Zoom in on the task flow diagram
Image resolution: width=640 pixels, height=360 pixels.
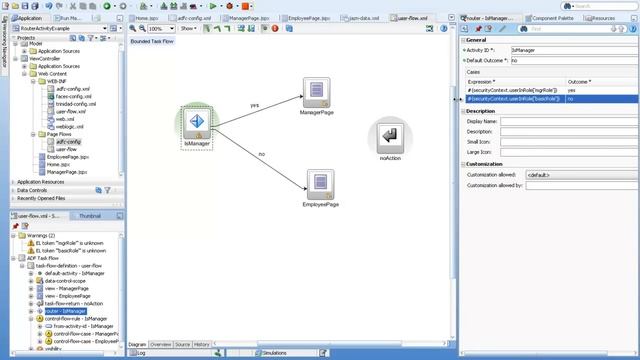click(x=133, y=28)
